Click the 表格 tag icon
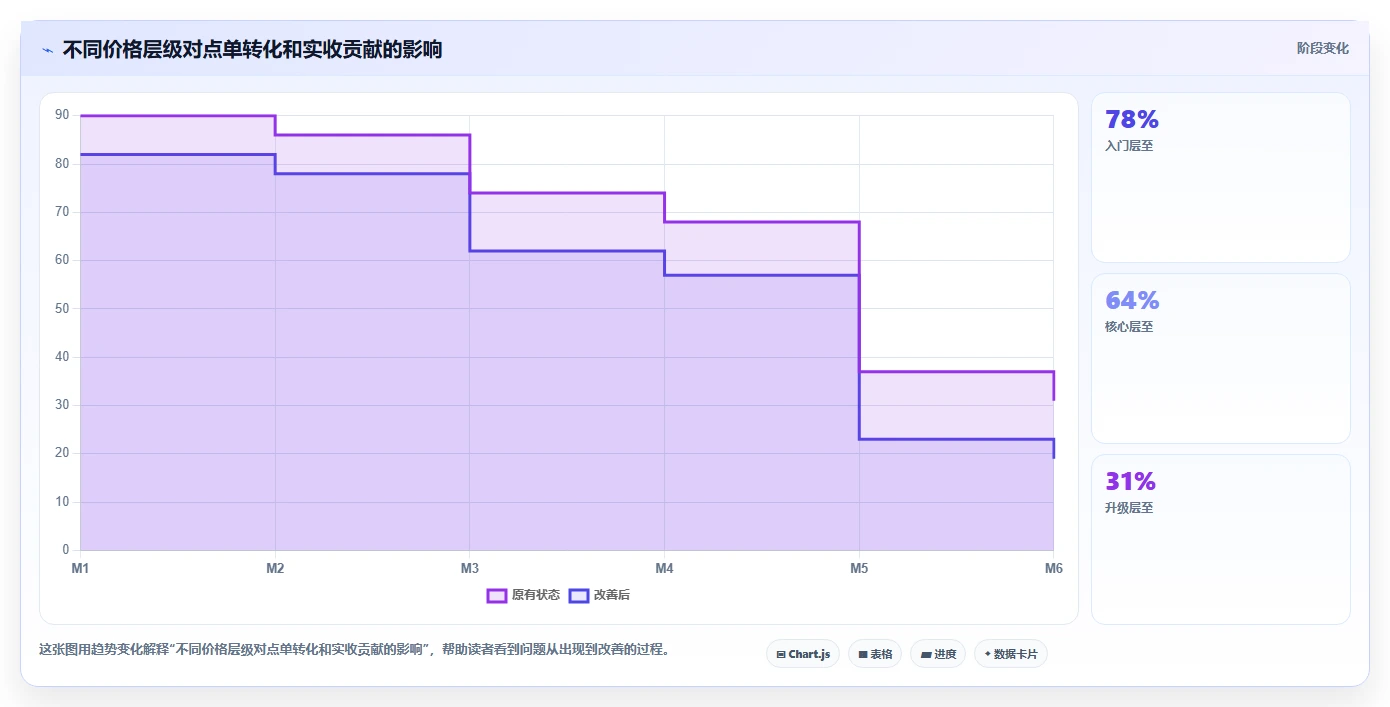The width and height of the screenshot is (1390, 707). tap(862, 655)
